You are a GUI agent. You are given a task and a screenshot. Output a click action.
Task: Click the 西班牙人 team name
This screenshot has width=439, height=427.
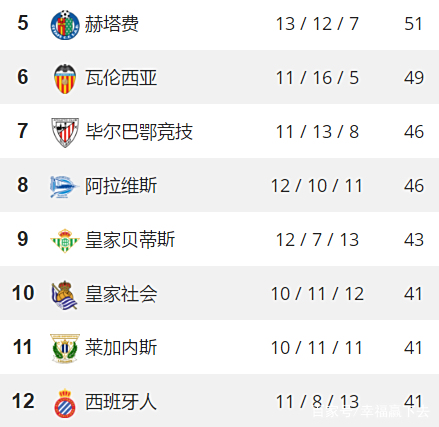121,402
